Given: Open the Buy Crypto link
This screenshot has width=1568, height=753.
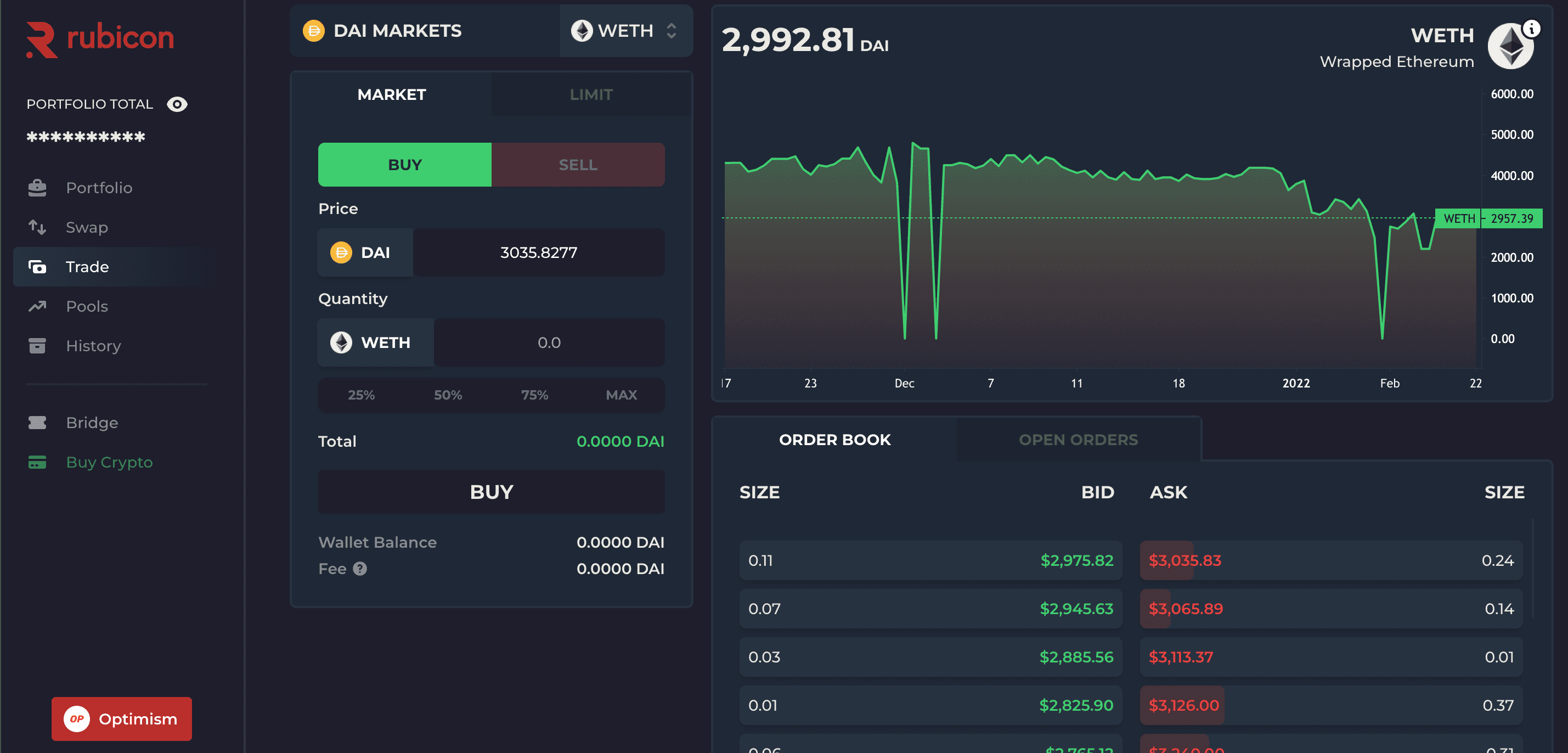Looking at the screenshot, I should point(110,462).
